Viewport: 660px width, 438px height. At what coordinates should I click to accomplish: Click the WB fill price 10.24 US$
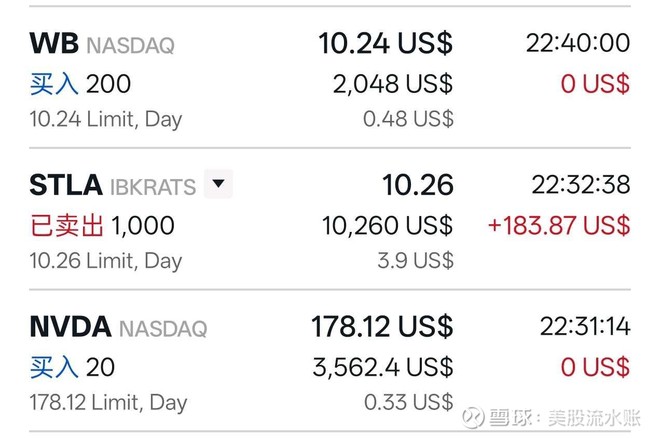[385, 43]
